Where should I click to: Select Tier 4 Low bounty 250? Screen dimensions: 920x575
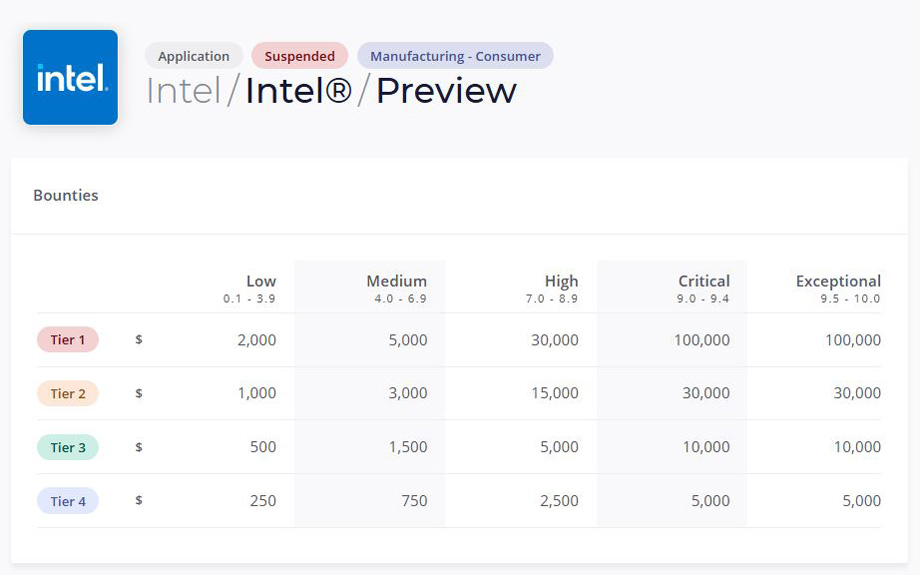(263, 501)
